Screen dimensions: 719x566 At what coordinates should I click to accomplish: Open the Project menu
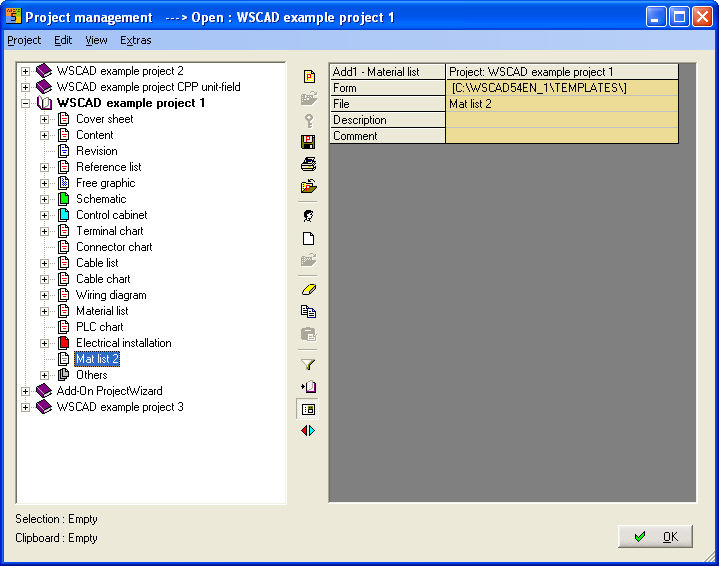tap(24, 40)
